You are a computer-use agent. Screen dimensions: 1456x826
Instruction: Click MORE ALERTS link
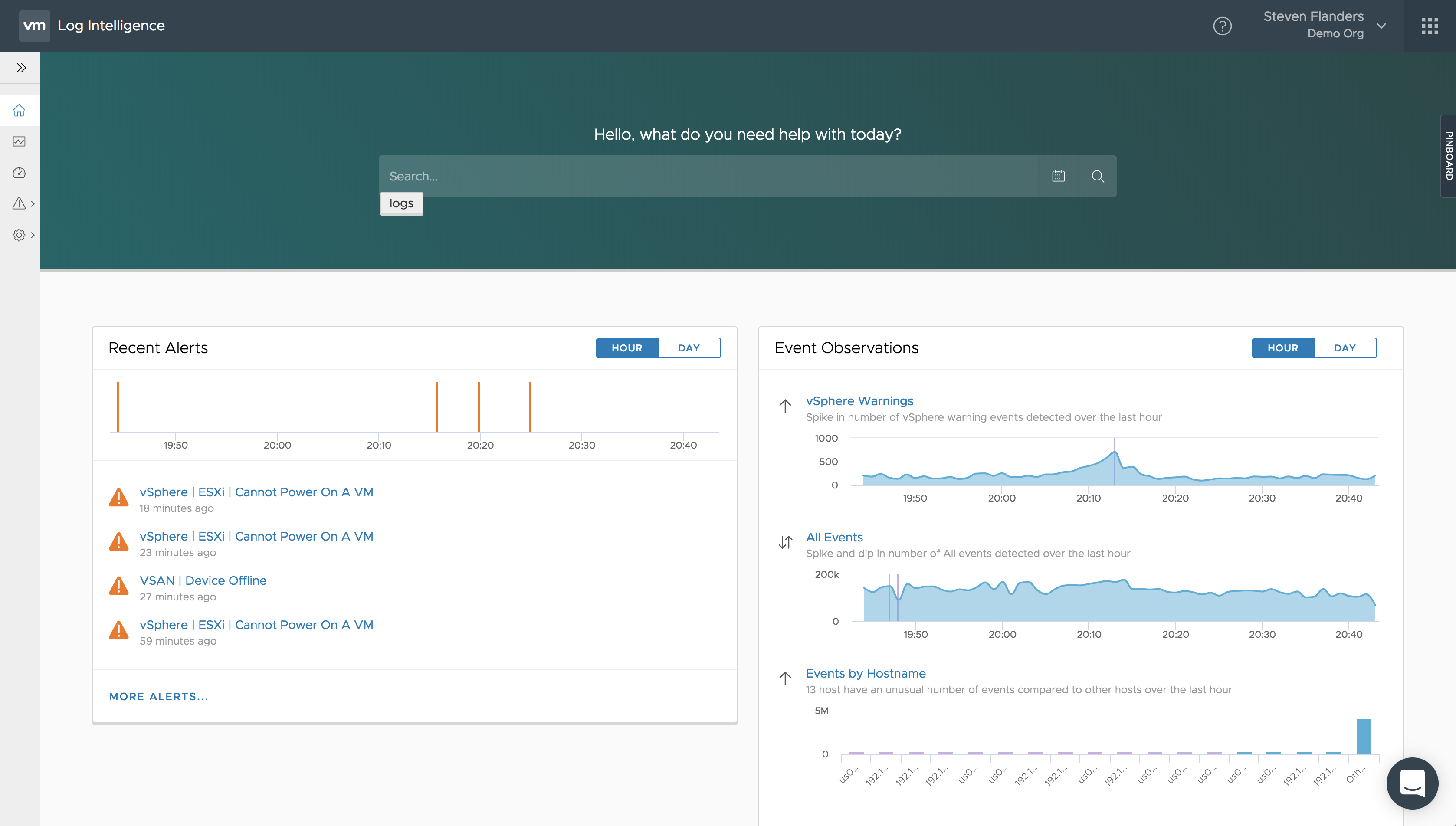(x=159, y=696)
